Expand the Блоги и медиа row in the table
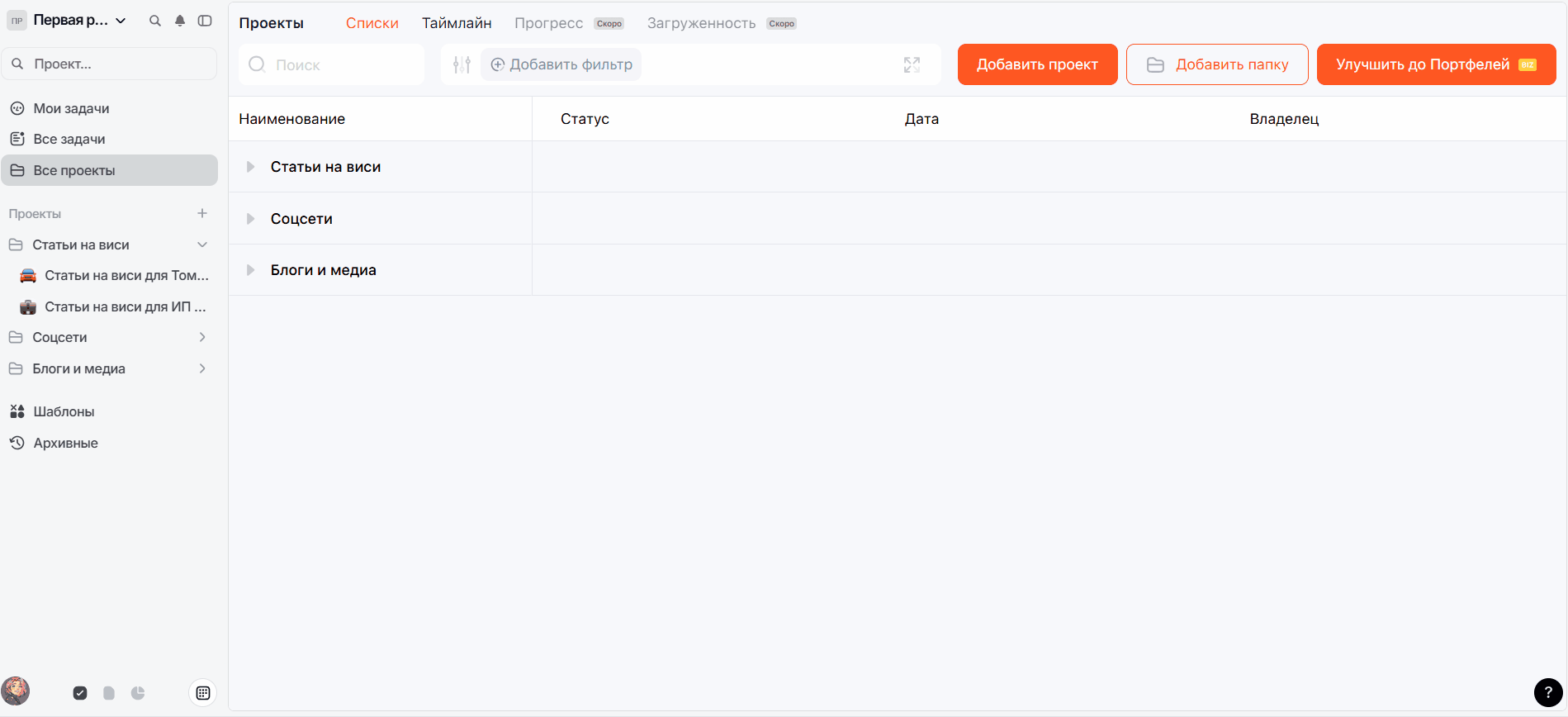The image size is (1568, 717). click(x=250, y=270)
